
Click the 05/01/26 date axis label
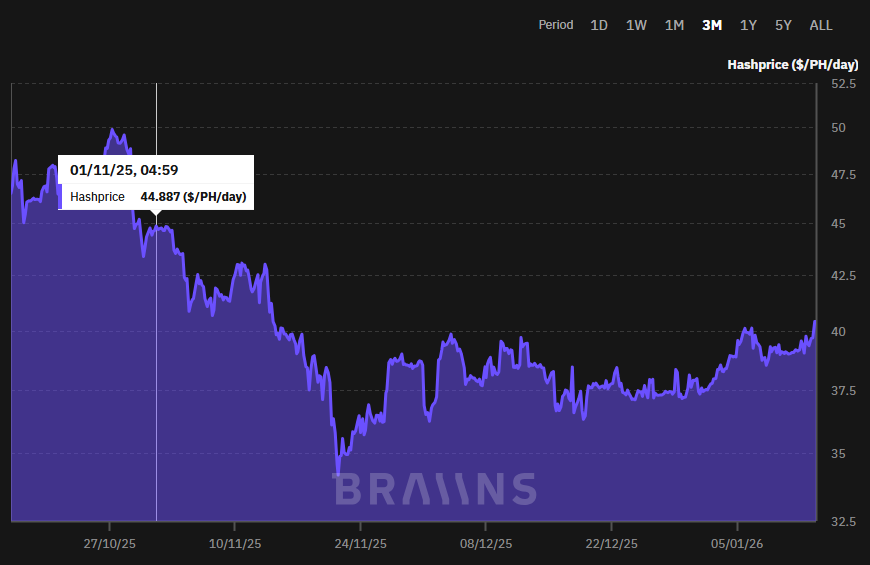[737, 545]
